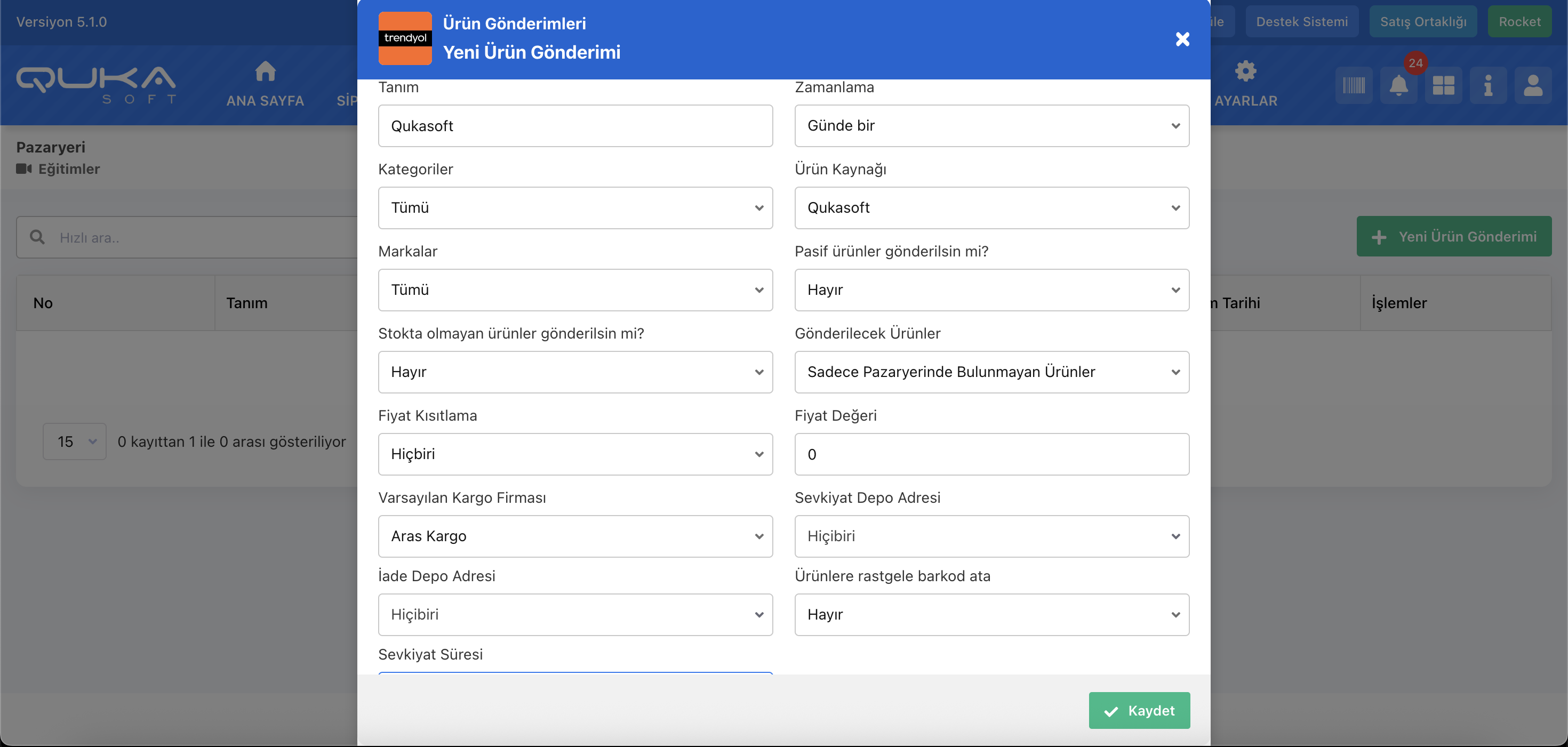
Task: Click the Fiyat Değeri input field
Action: point(991,454)
